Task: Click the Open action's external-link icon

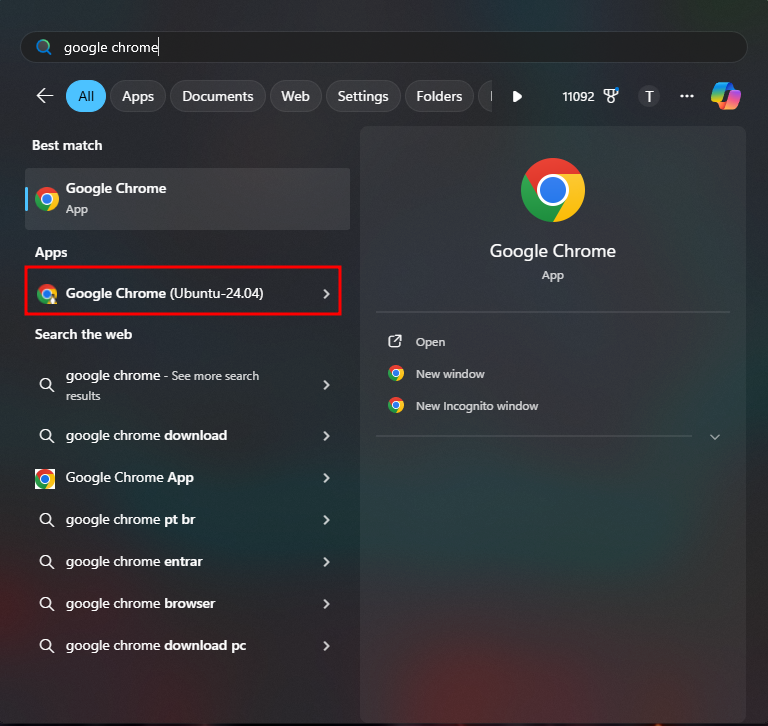Action: pos(395,341)
